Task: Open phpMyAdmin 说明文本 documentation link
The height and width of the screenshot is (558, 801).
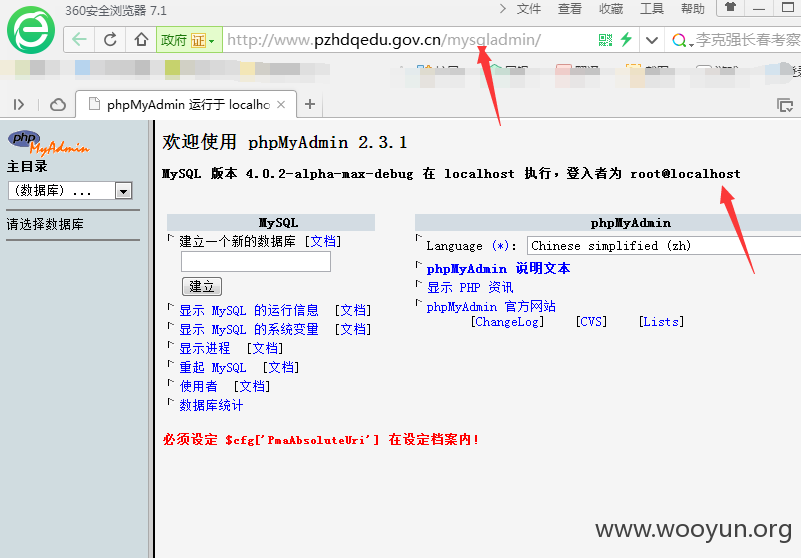Action: [x=498, y=268]
